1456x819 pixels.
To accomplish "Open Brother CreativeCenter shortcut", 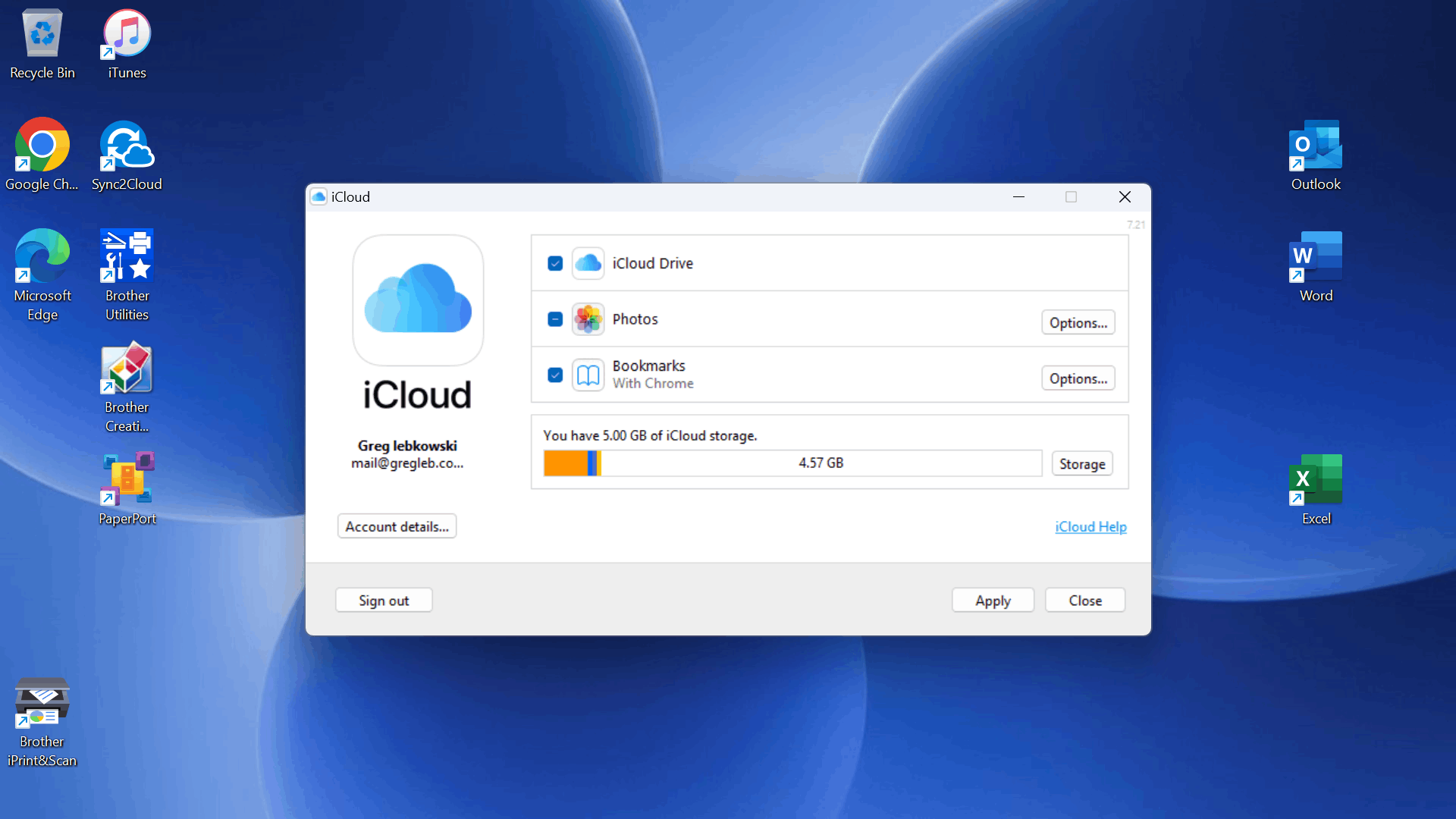I will pyautogui.click(x=127, y=388).
